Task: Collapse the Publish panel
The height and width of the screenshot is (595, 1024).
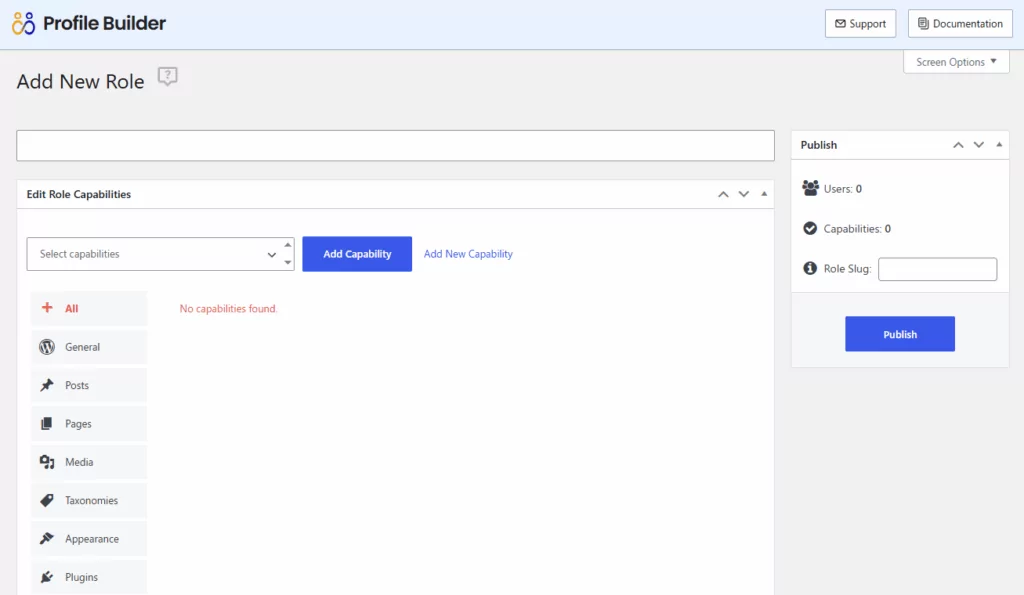Action: point(999,145)
